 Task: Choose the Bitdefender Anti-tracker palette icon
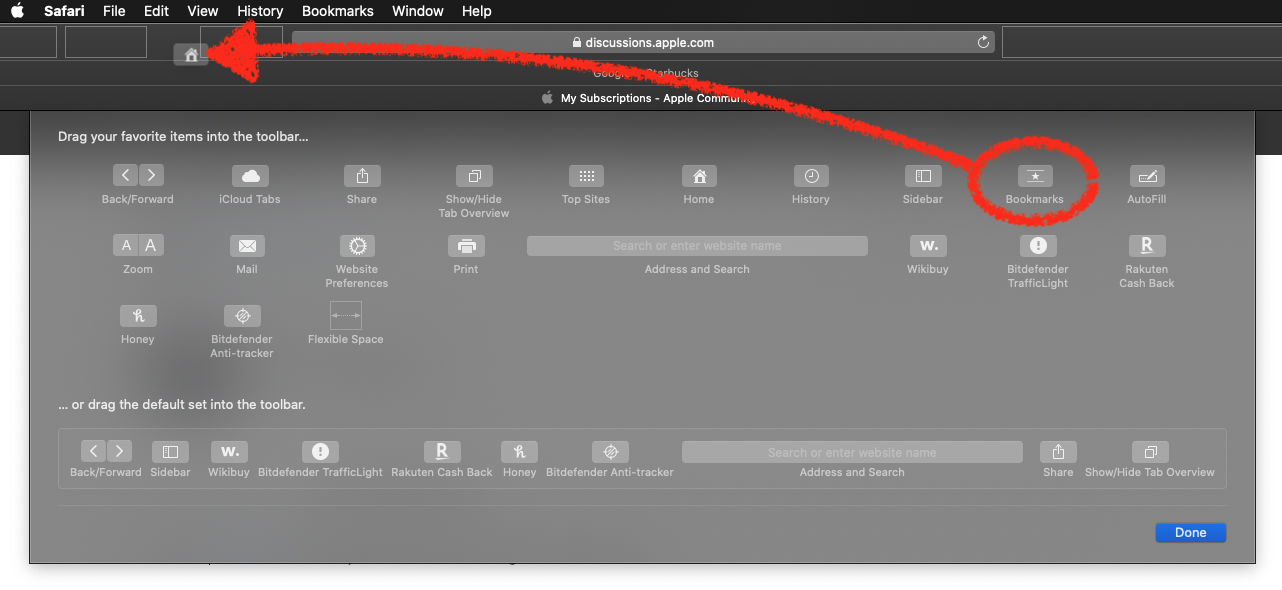242,316
